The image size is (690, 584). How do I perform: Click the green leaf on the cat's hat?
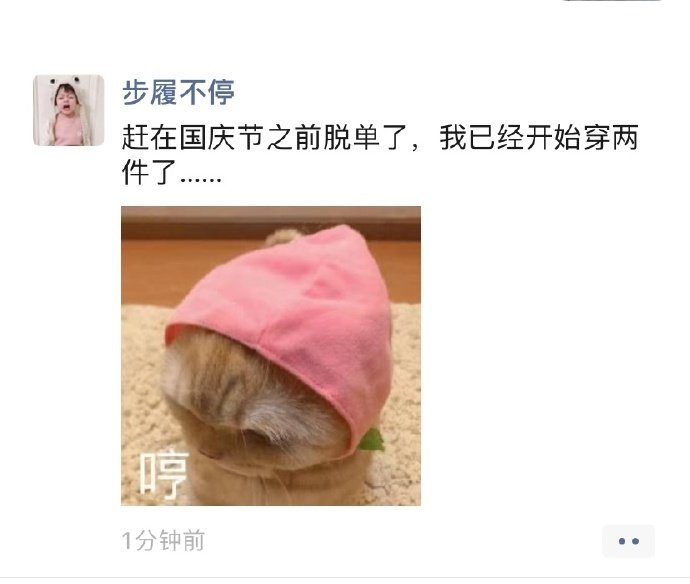pyautogui.click(x=372, y=440)
